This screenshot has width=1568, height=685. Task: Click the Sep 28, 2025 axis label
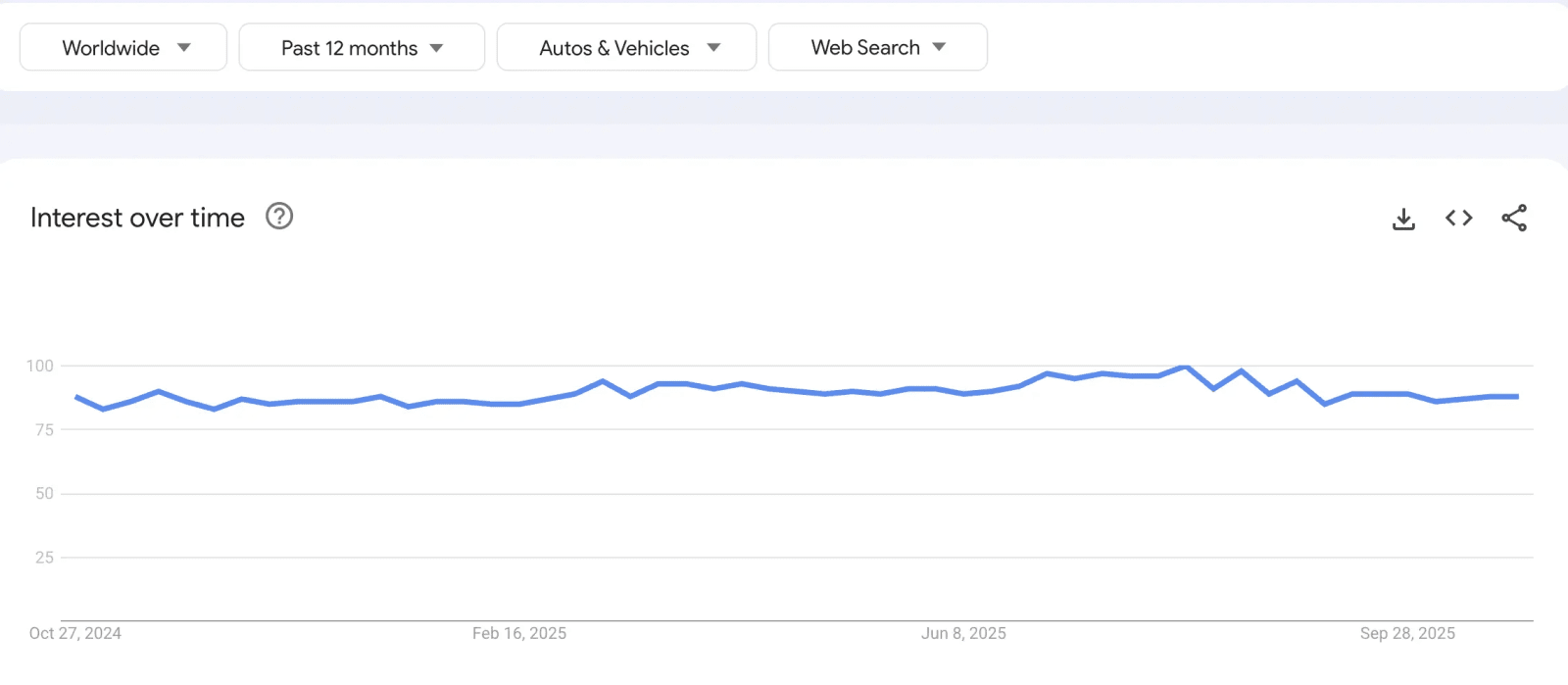(1407, 633)
